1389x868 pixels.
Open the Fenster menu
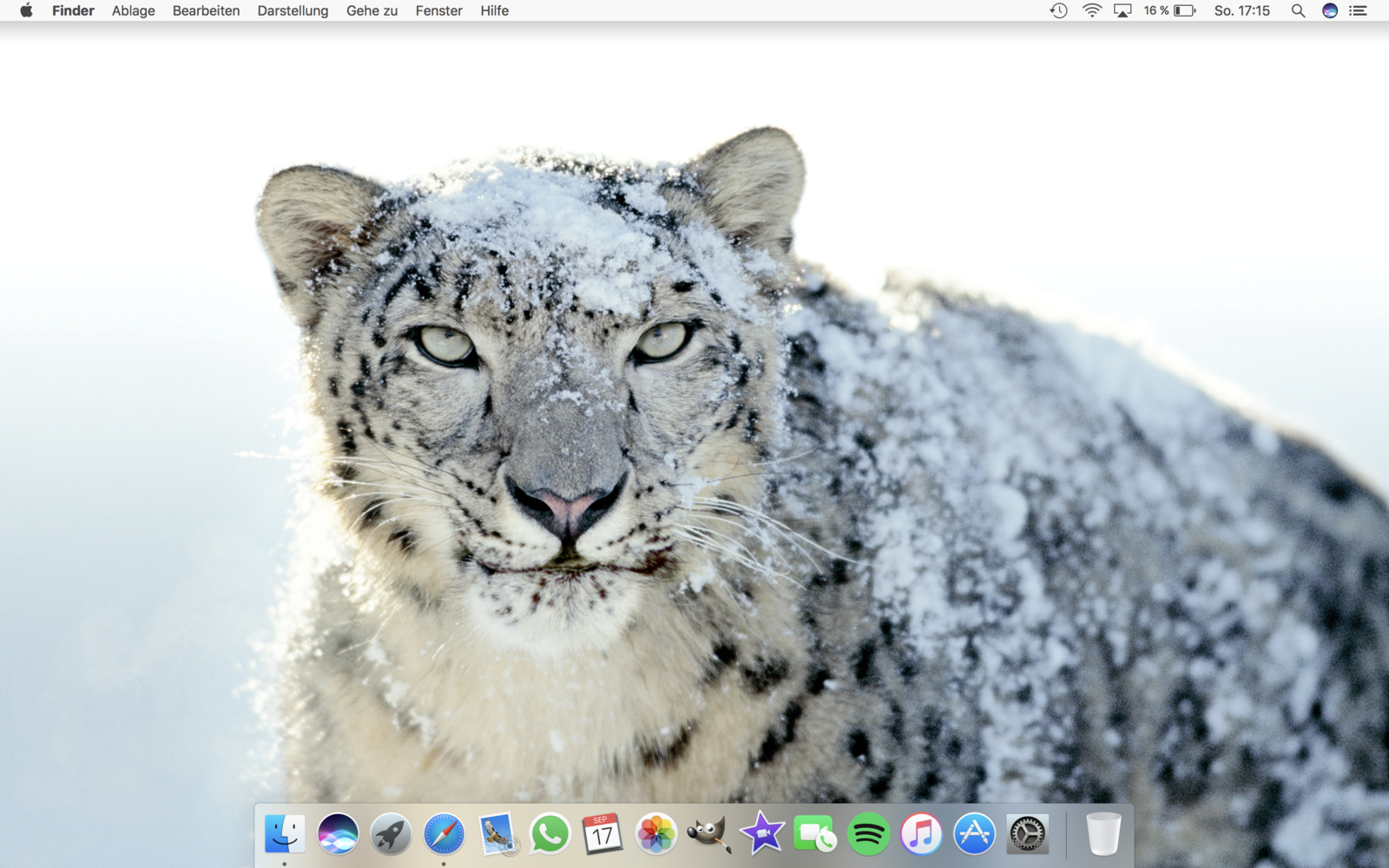(438, 10)
